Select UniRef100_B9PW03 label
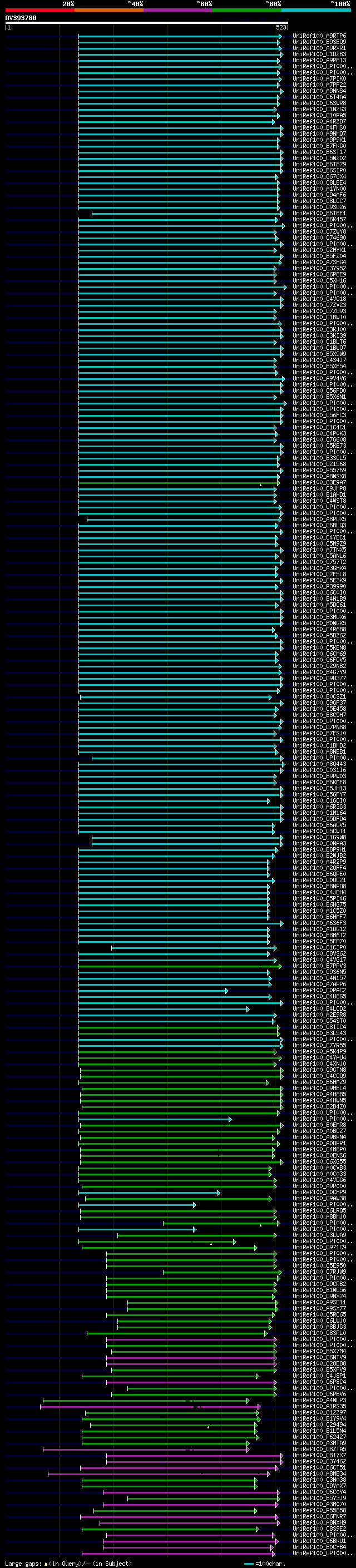 click(319, 776)
